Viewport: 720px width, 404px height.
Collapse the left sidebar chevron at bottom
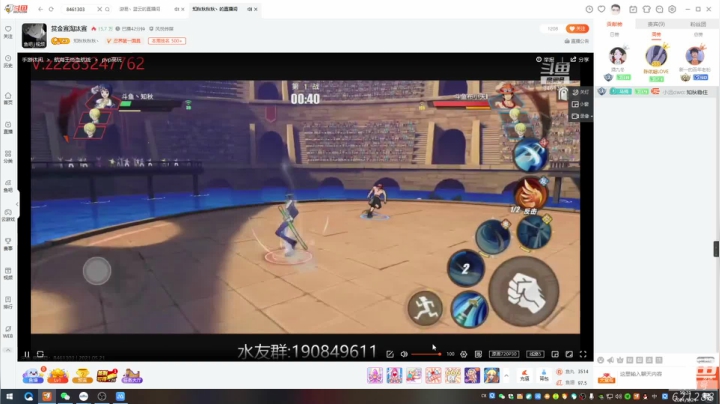click(8, 350)
